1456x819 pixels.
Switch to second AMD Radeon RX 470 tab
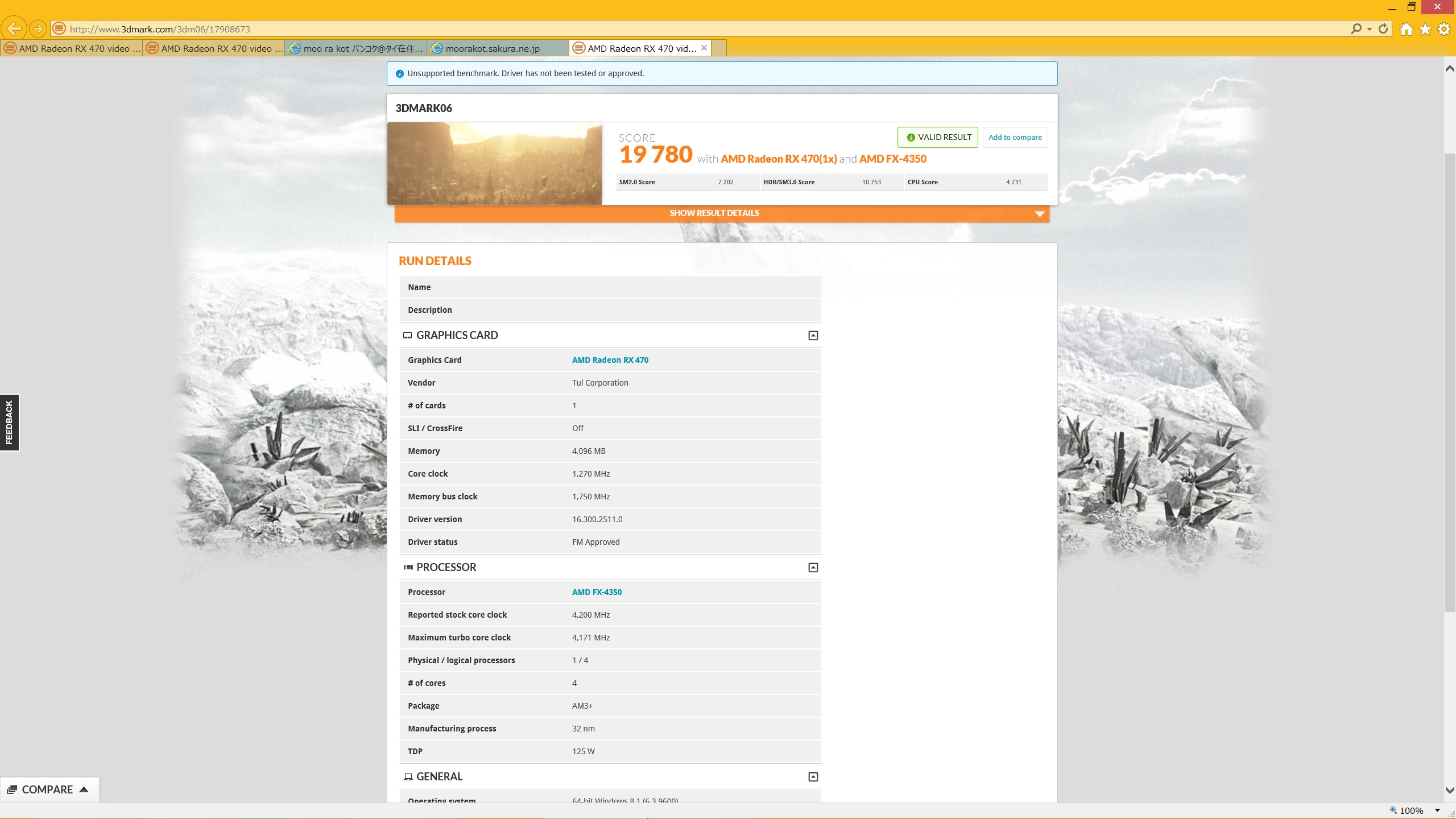[x=214, y=48]
